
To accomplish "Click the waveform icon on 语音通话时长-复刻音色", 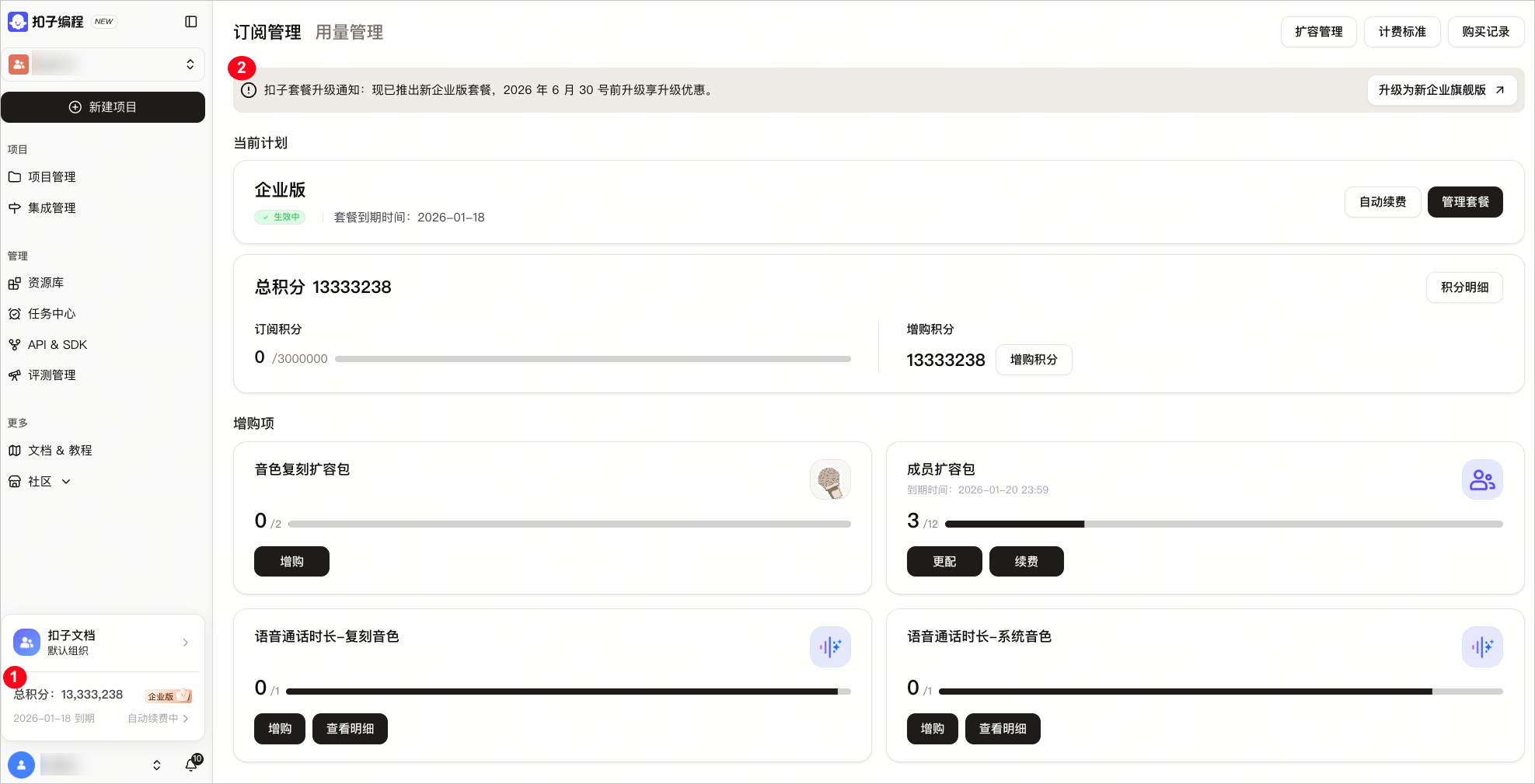I will (830, 646).
